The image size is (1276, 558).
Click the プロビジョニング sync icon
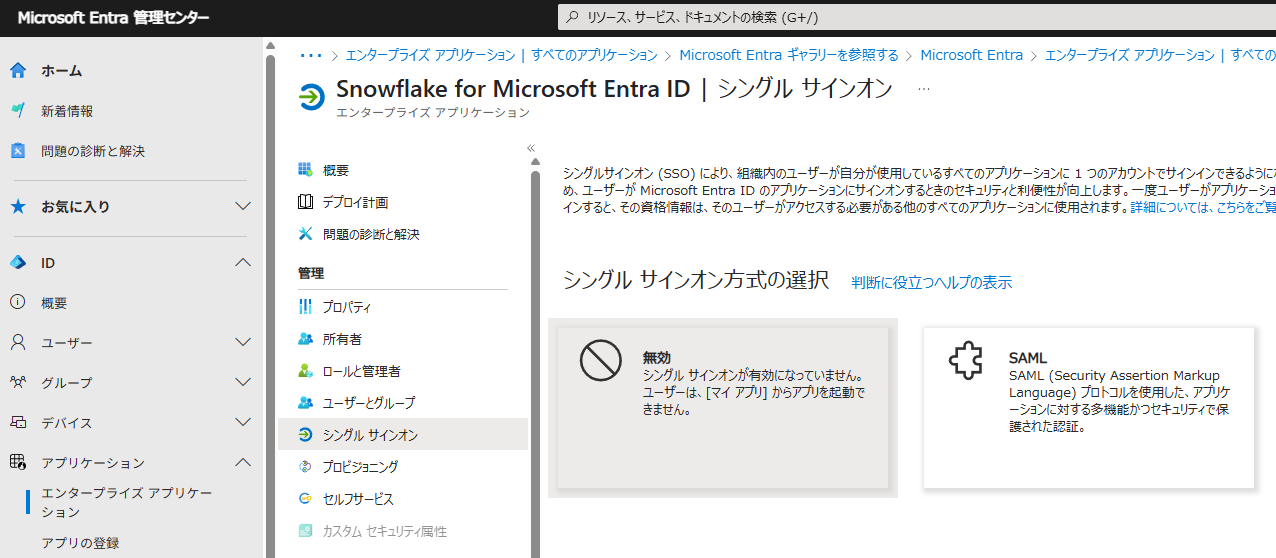[306, 467]
